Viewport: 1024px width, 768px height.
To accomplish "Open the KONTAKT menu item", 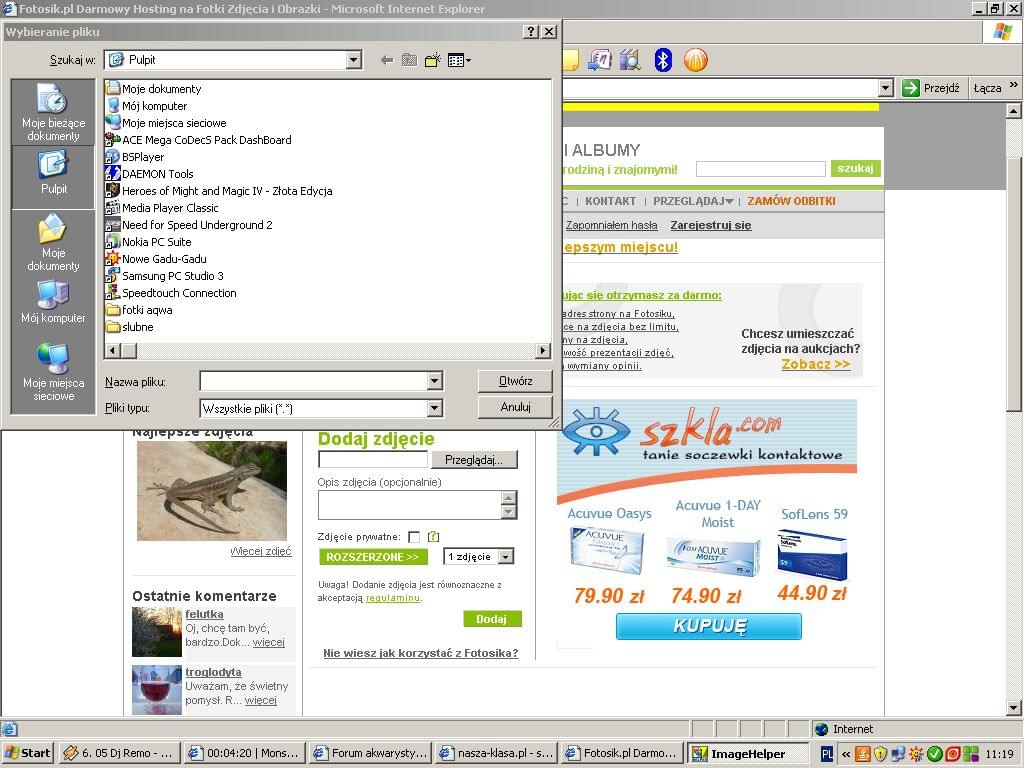I will point(611,201).
